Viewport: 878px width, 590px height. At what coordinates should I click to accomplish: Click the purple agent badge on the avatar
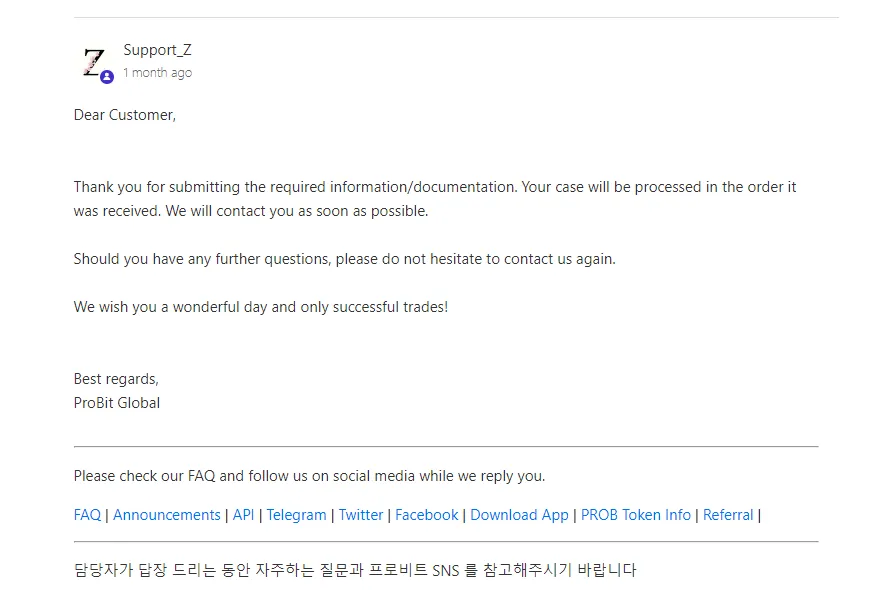coord(107,77)
